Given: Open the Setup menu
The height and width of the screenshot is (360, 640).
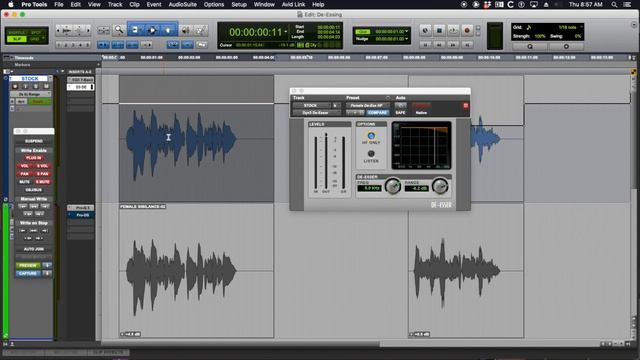Looking at the screenshot, I should pos(239,4).
